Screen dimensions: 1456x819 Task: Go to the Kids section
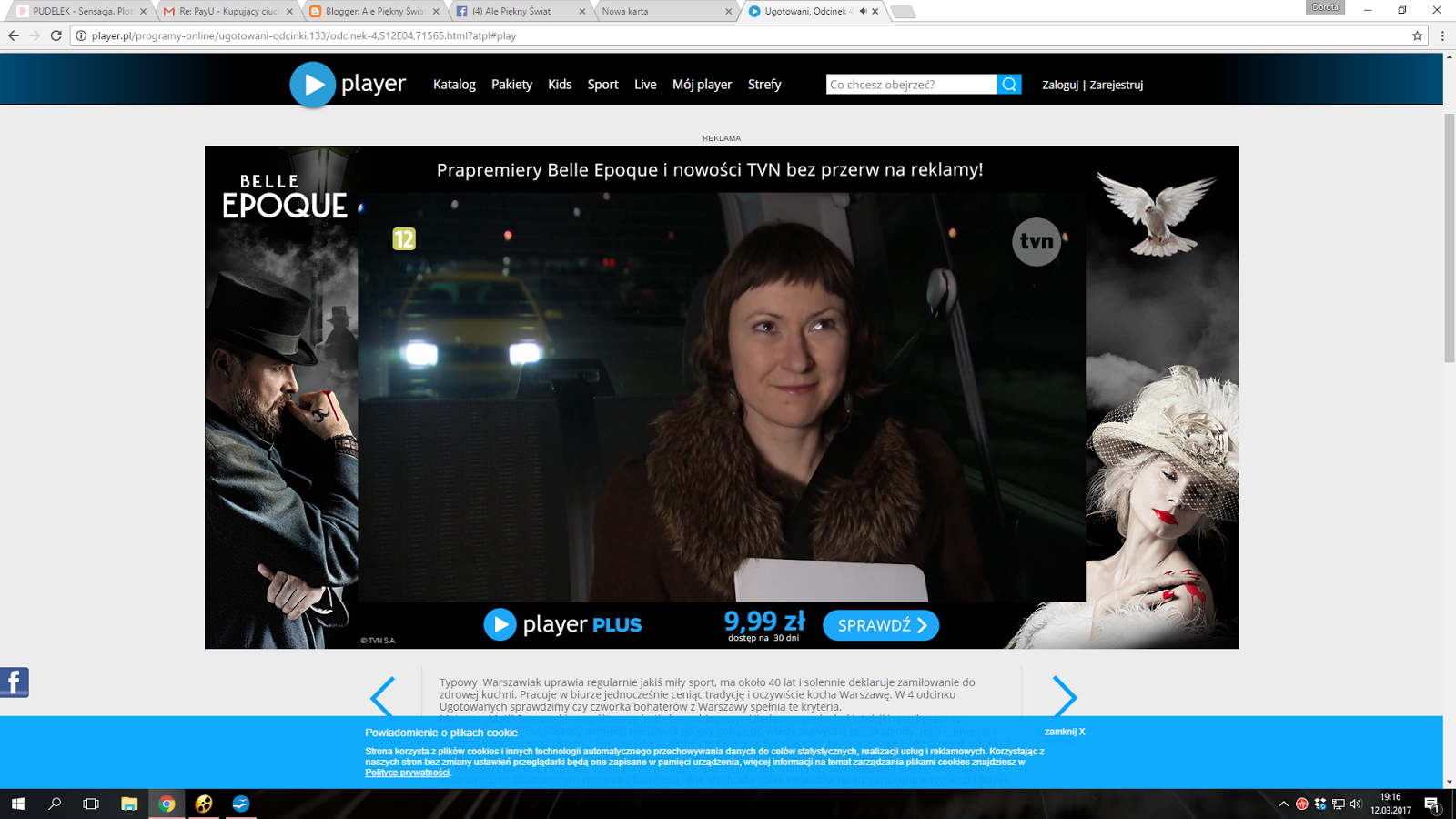[560, 85]
